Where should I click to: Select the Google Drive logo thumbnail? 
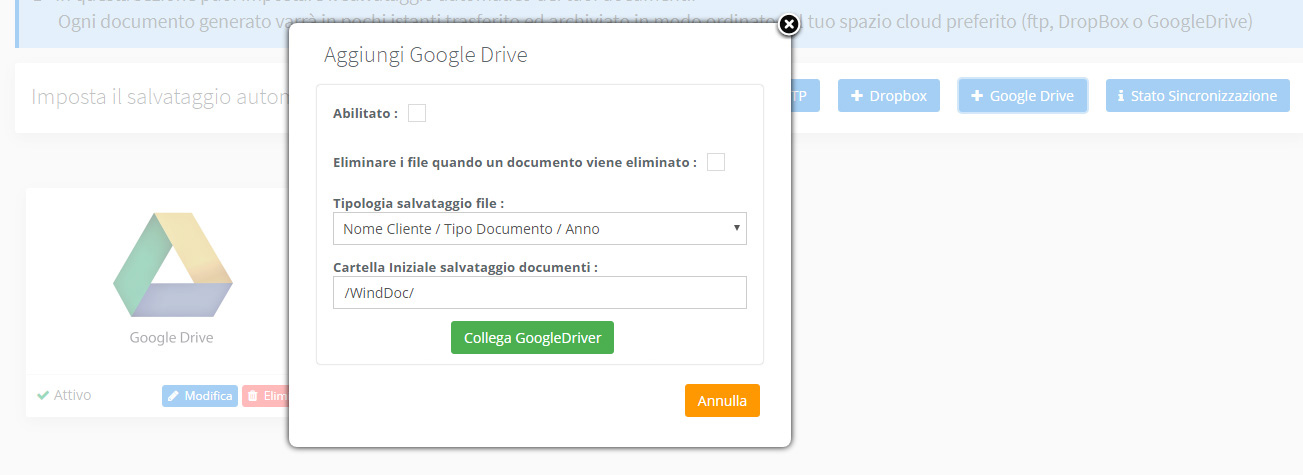pos(173,264)
